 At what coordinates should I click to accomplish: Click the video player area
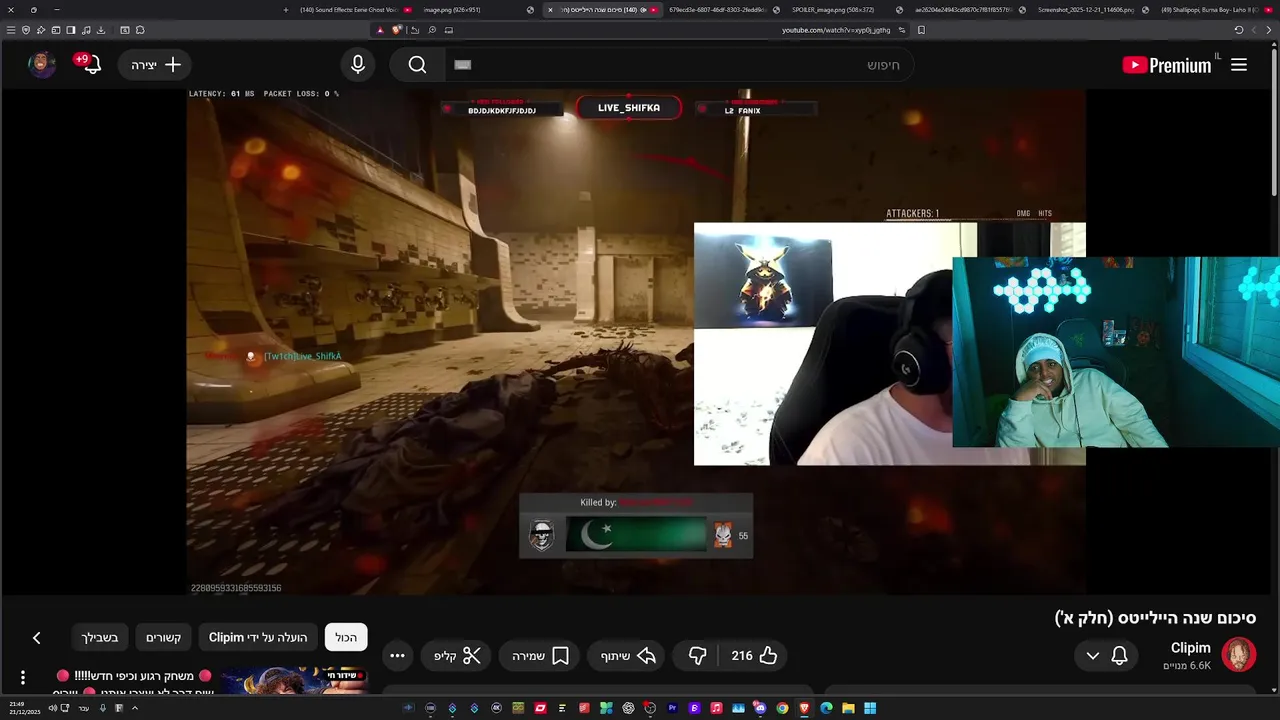[636, 342]
